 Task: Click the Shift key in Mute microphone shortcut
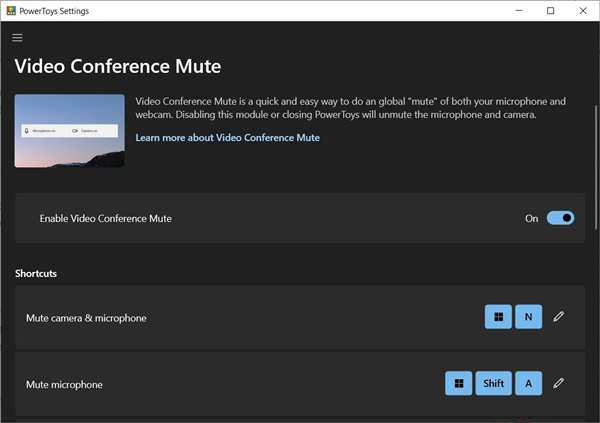[493, 383]
